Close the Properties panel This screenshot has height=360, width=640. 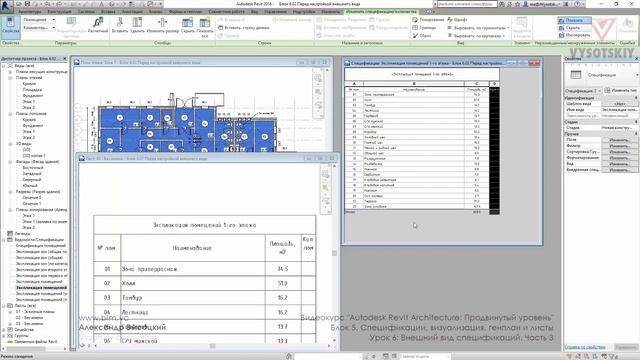click(x=636, y=59)
